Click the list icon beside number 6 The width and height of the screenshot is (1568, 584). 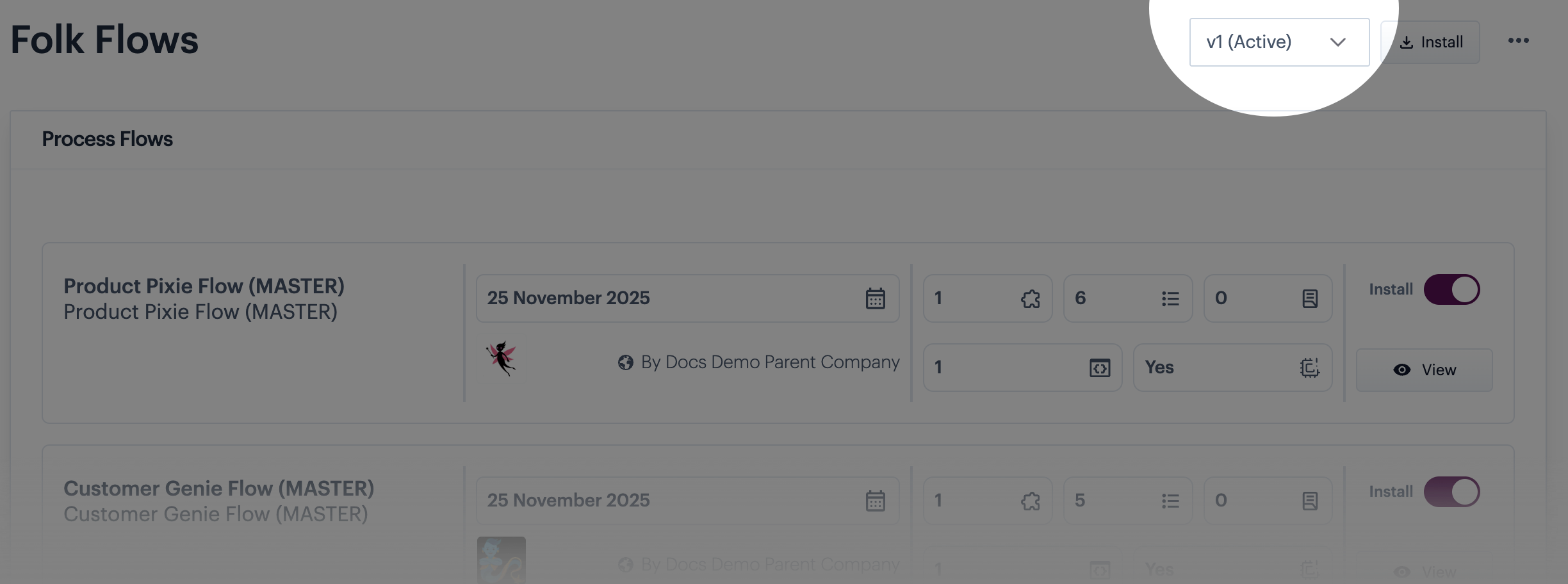click(1170, 298)
